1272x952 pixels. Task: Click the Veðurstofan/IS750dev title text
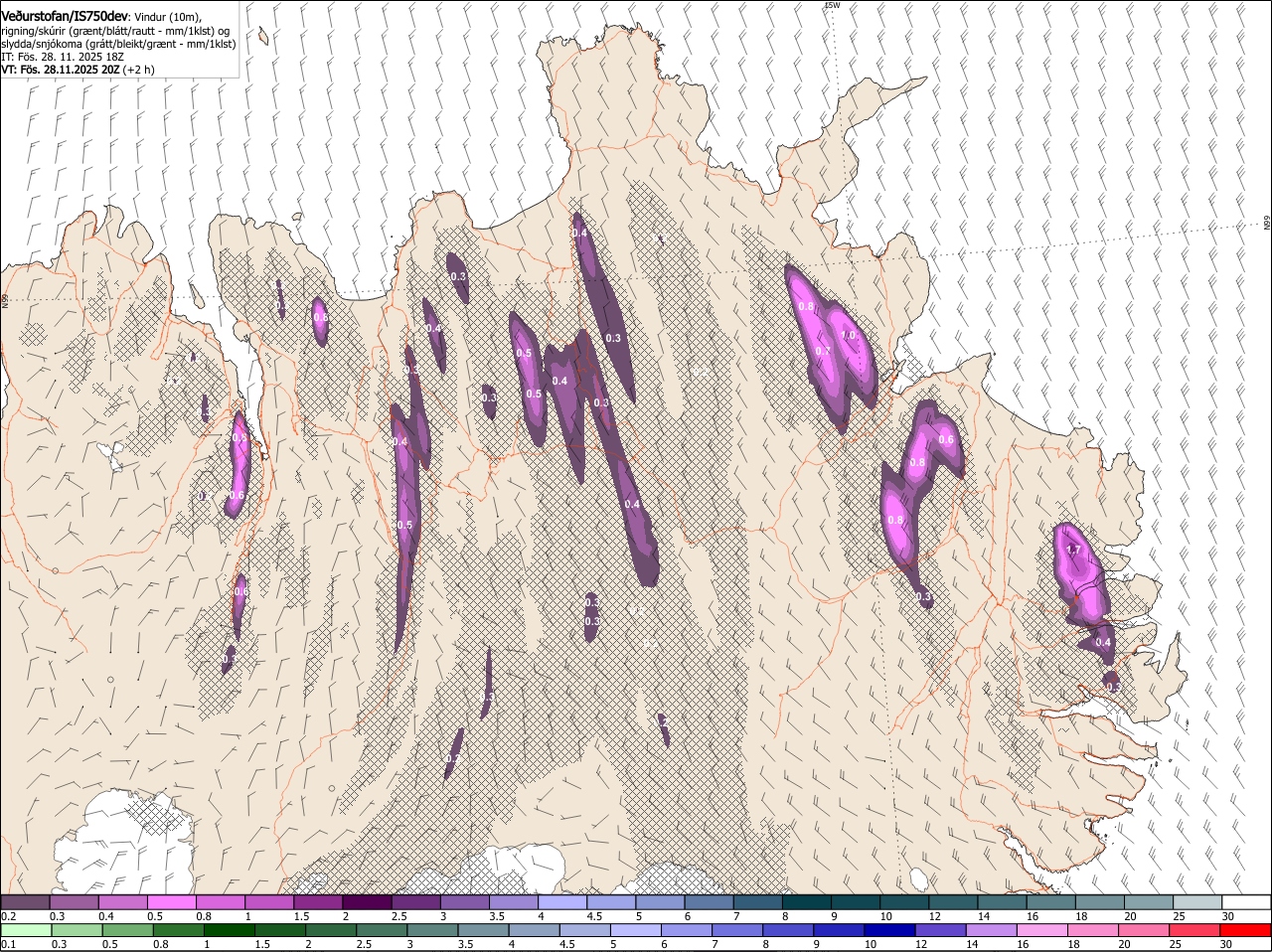[x=65, y=17]
